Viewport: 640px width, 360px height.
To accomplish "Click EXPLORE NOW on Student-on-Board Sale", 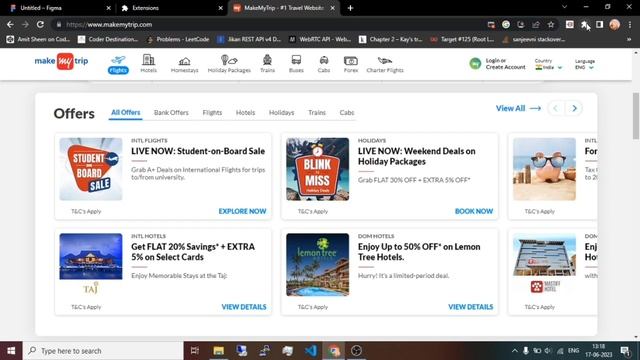I will (x=242, y=211).
